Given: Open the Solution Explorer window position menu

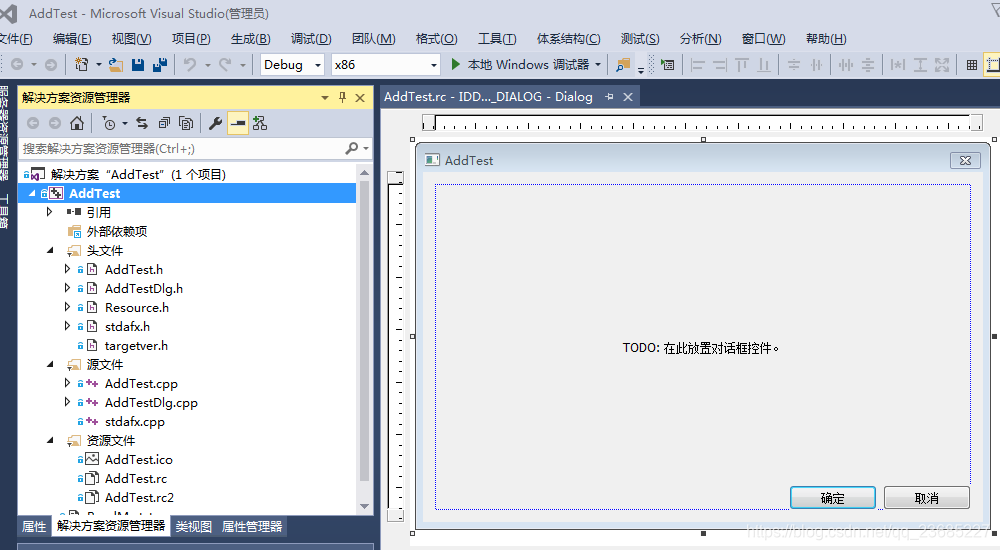Looking at the screenshot, I should click(325, 97).
